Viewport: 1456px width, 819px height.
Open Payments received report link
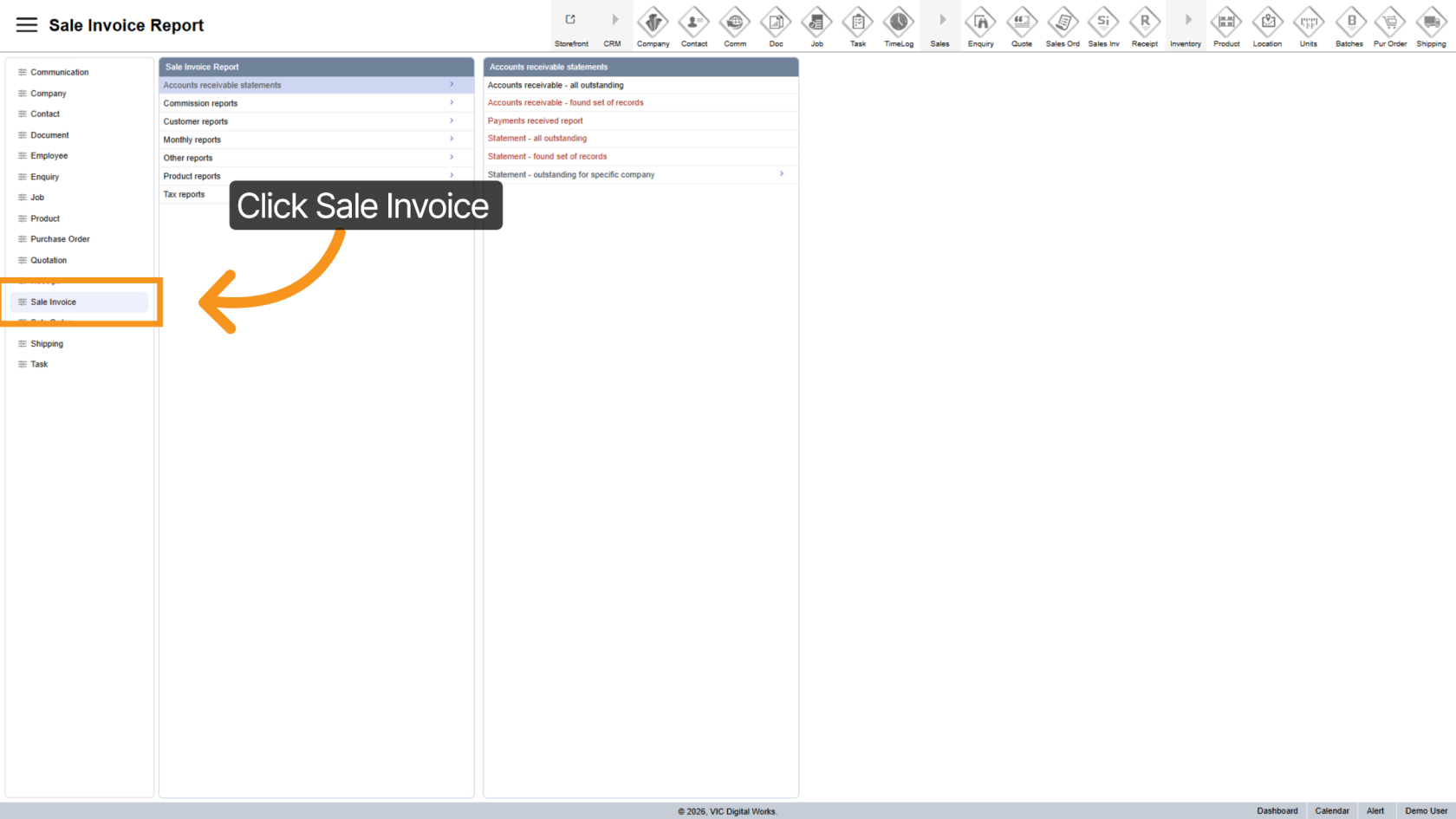[535, 121]
